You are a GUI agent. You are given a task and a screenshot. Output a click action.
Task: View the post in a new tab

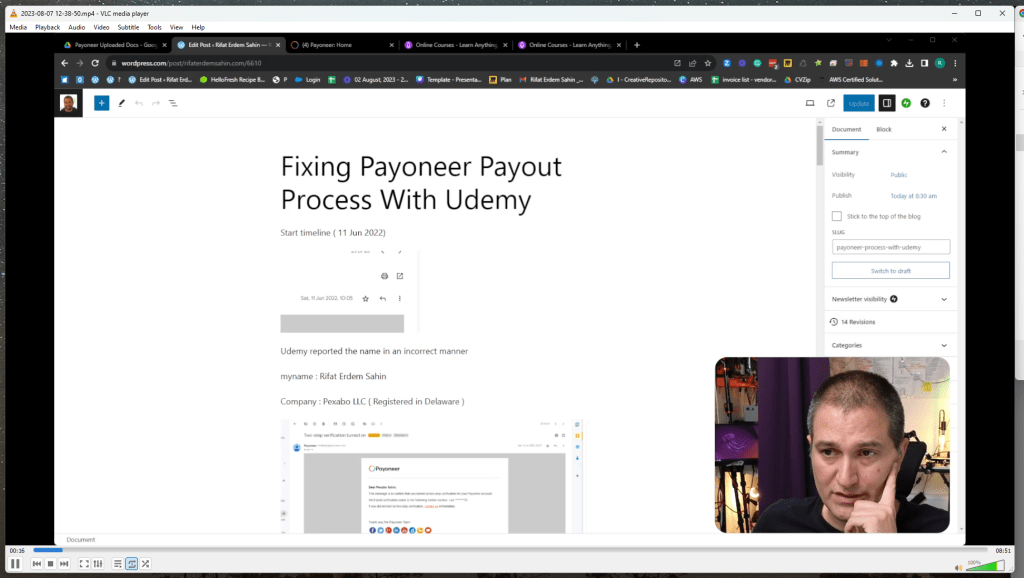(x=831, y=103)
